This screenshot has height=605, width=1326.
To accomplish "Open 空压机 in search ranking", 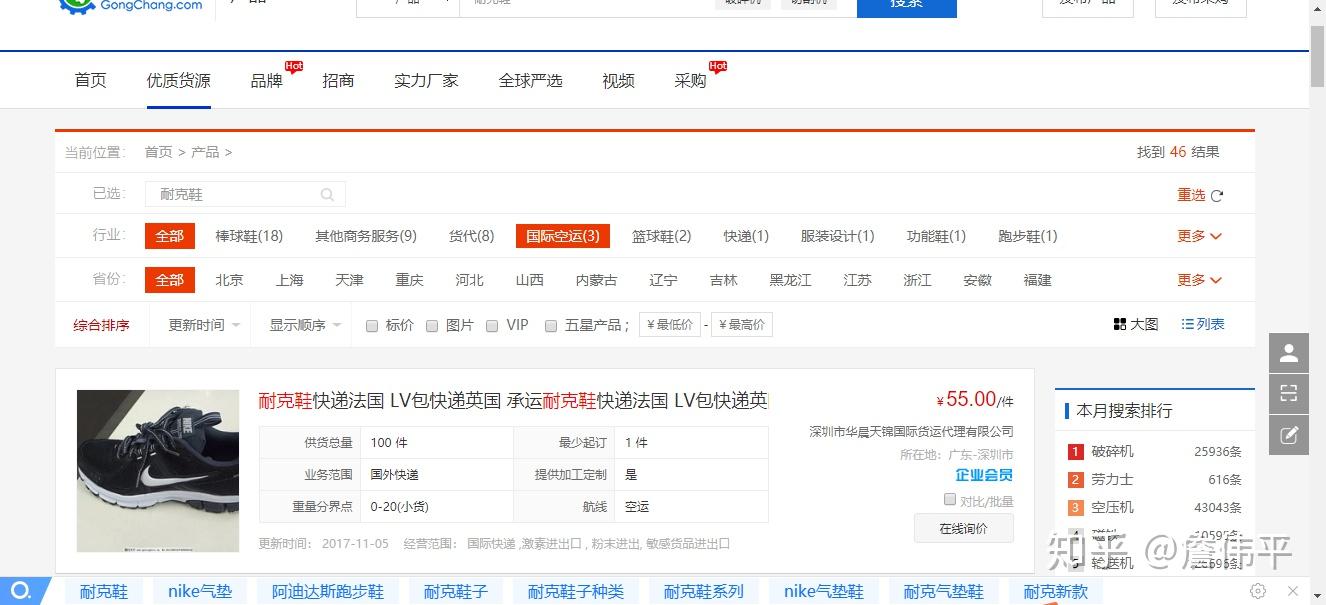I will (x=1112, y=507).
